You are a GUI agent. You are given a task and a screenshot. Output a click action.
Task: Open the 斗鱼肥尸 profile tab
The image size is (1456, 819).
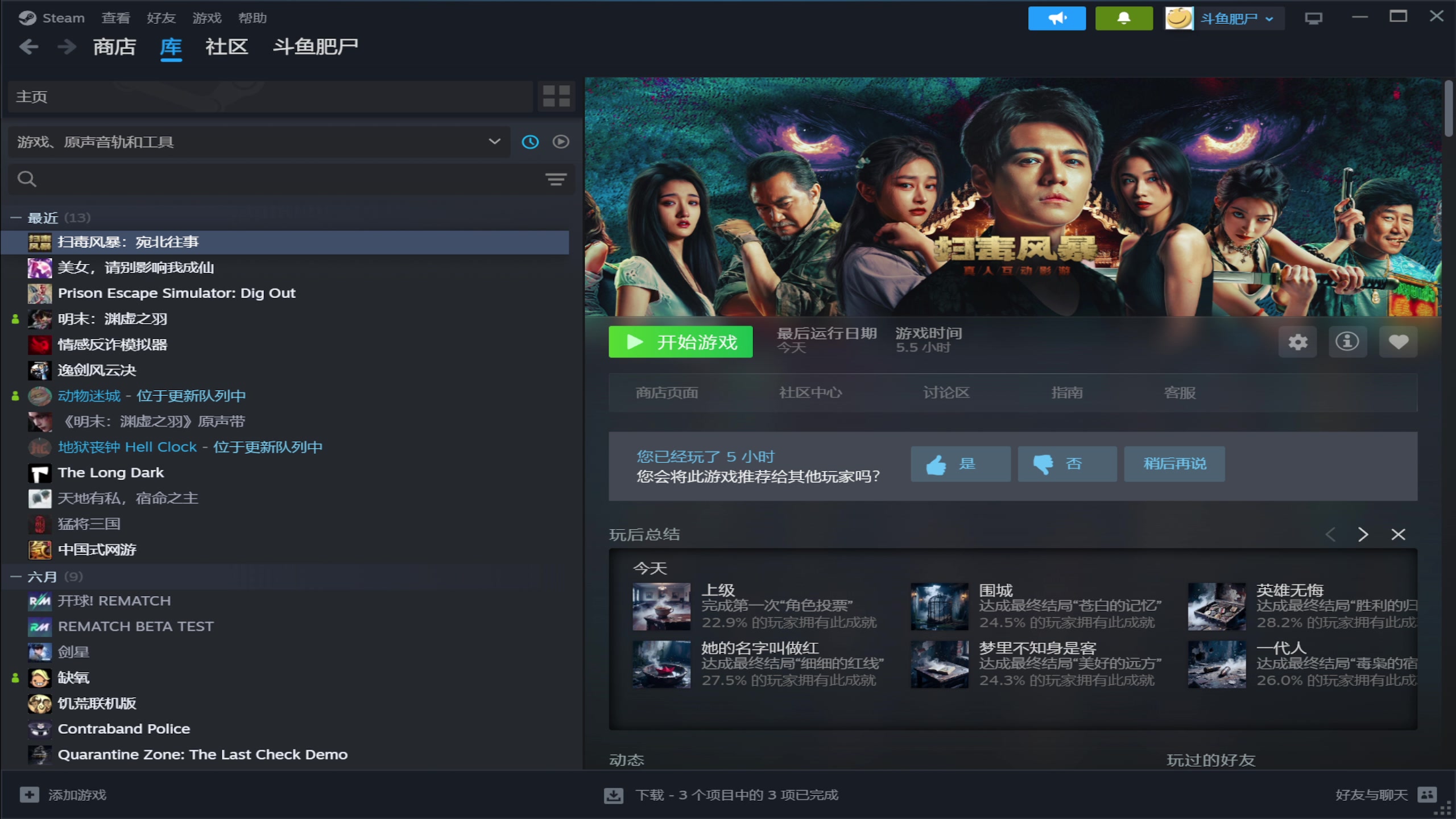315,47
